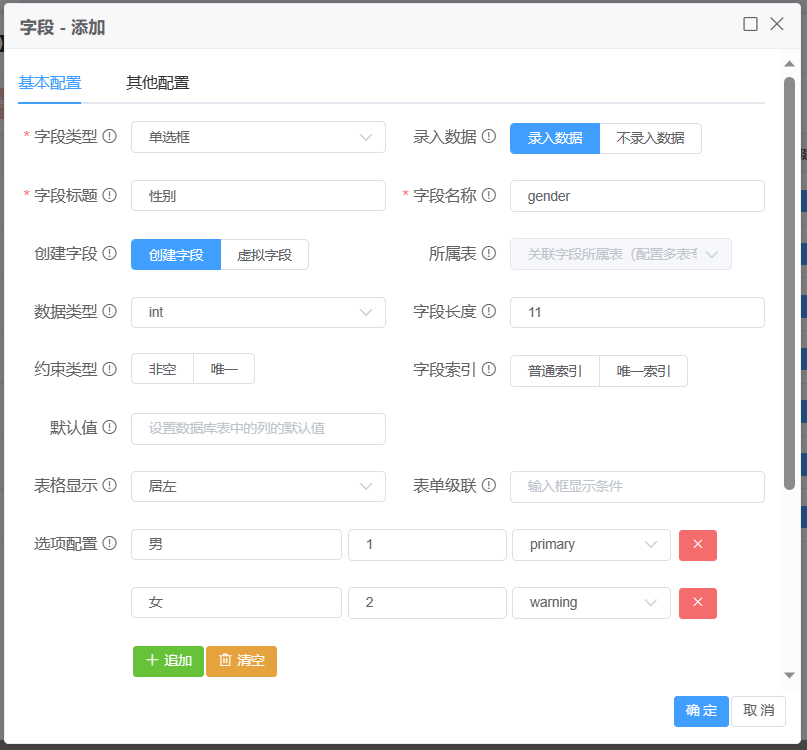Switch to 虚拟字段 mode
This screenshot has width=807, height=750.
pos(264,255)
